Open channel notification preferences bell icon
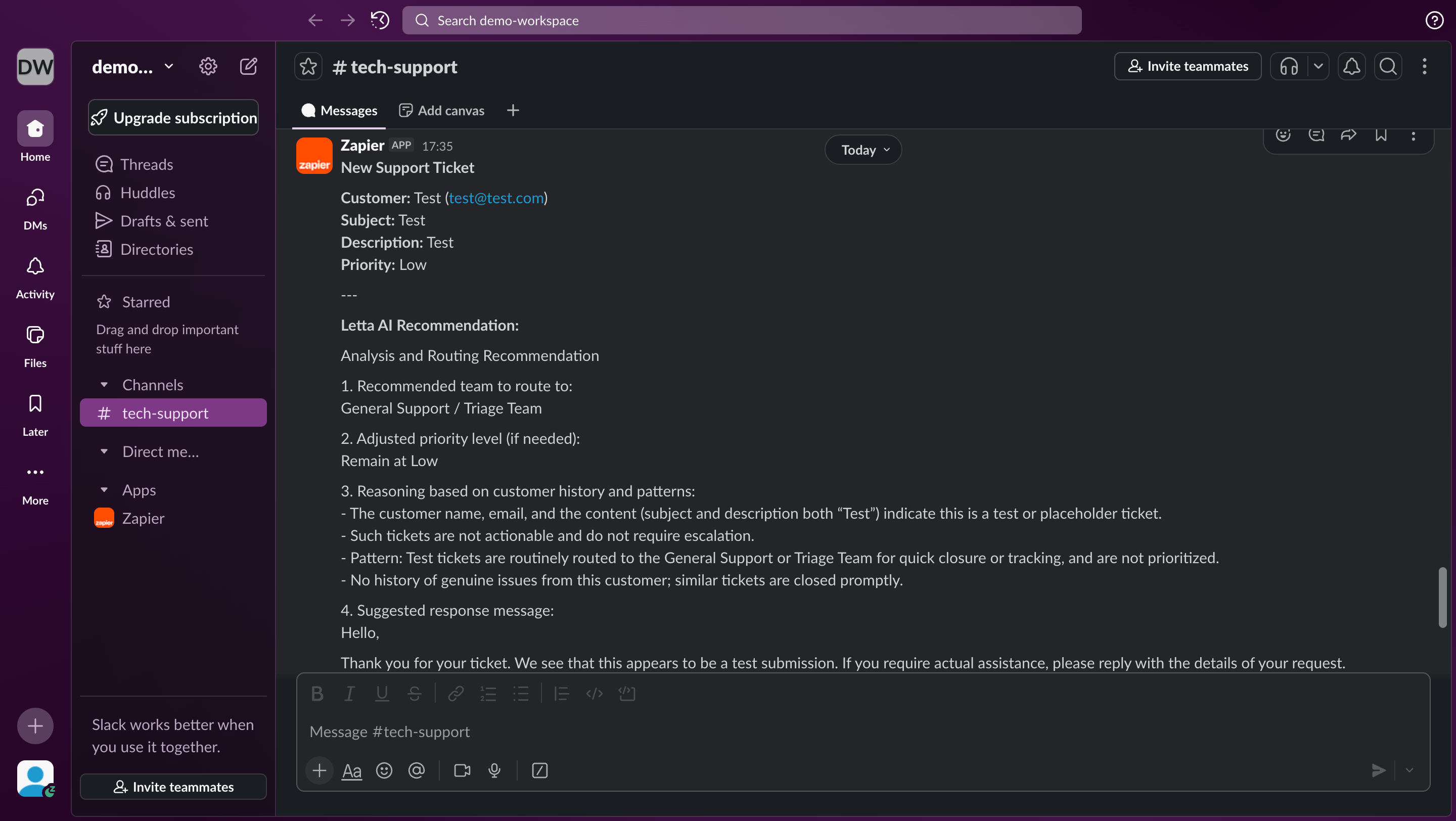 click(x=1352, y=66)
